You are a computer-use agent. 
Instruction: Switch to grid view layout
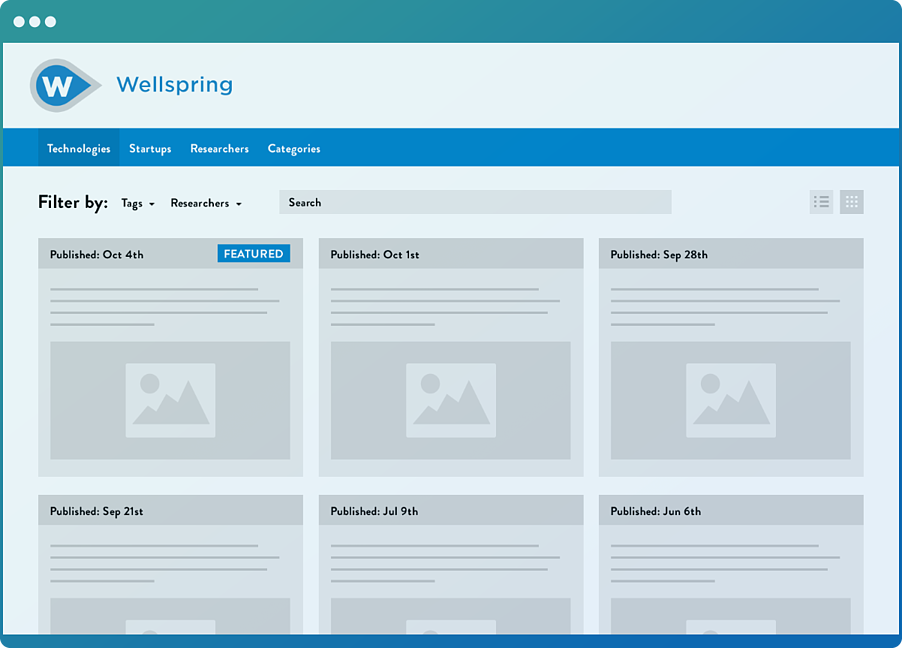(x=852, y=201)
